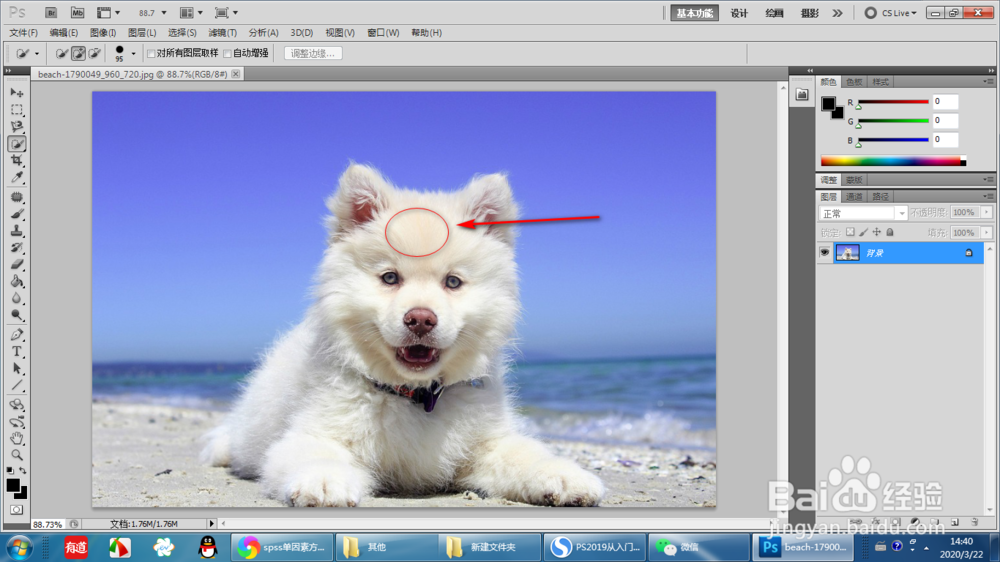Toggle lock position icon
This screenshot has width=1000, height=562.
point(876,232)
